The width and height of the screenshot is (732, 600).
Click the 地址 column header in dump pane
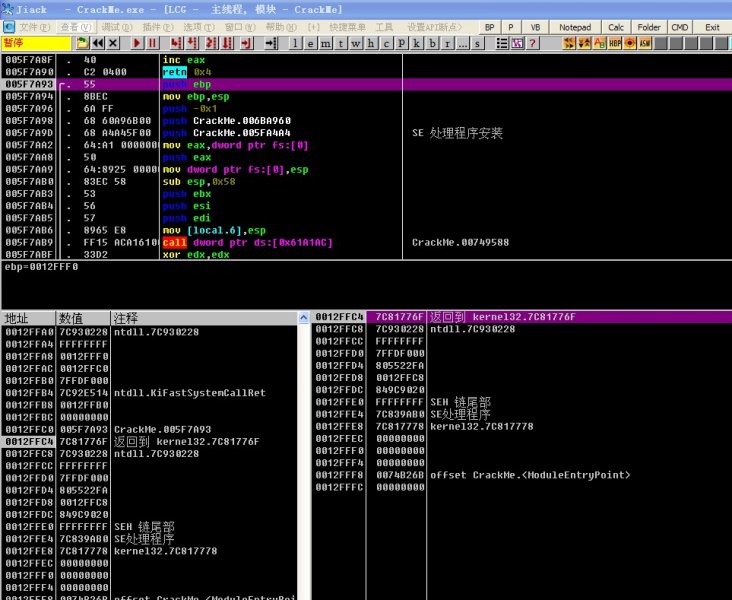coord(28,318)
